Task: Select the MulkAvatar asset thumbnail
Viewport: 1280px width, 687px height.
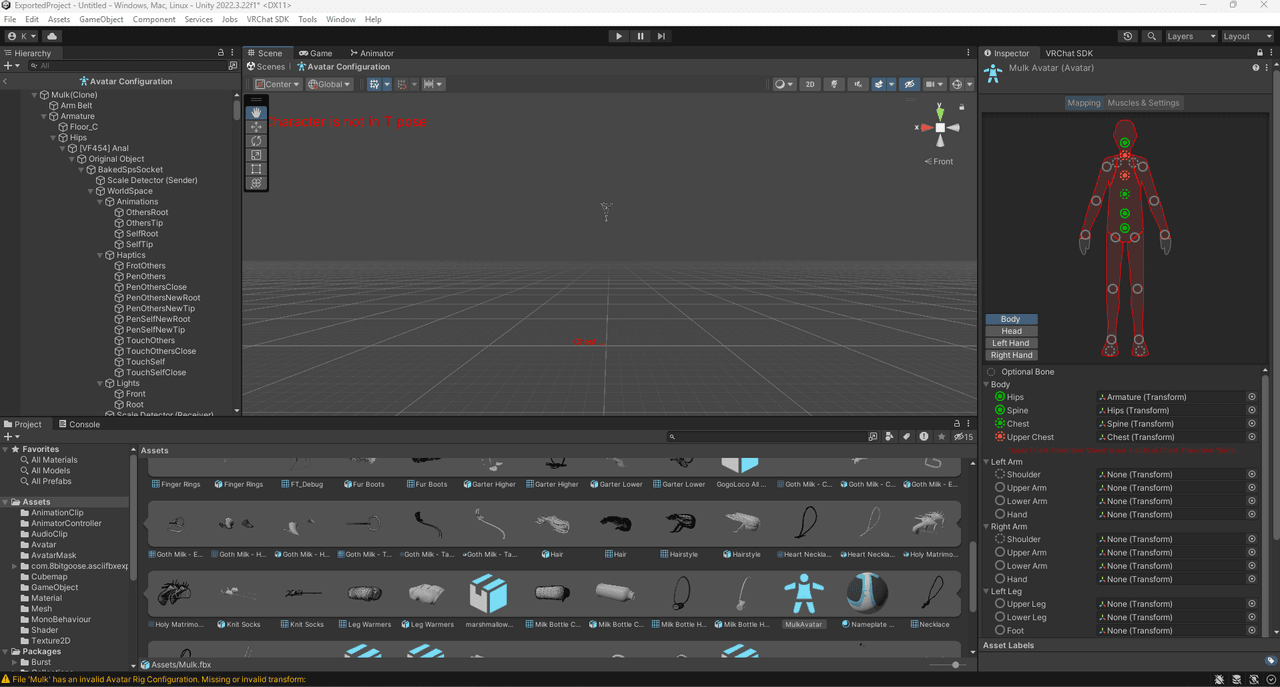Action: click(804, 594)
